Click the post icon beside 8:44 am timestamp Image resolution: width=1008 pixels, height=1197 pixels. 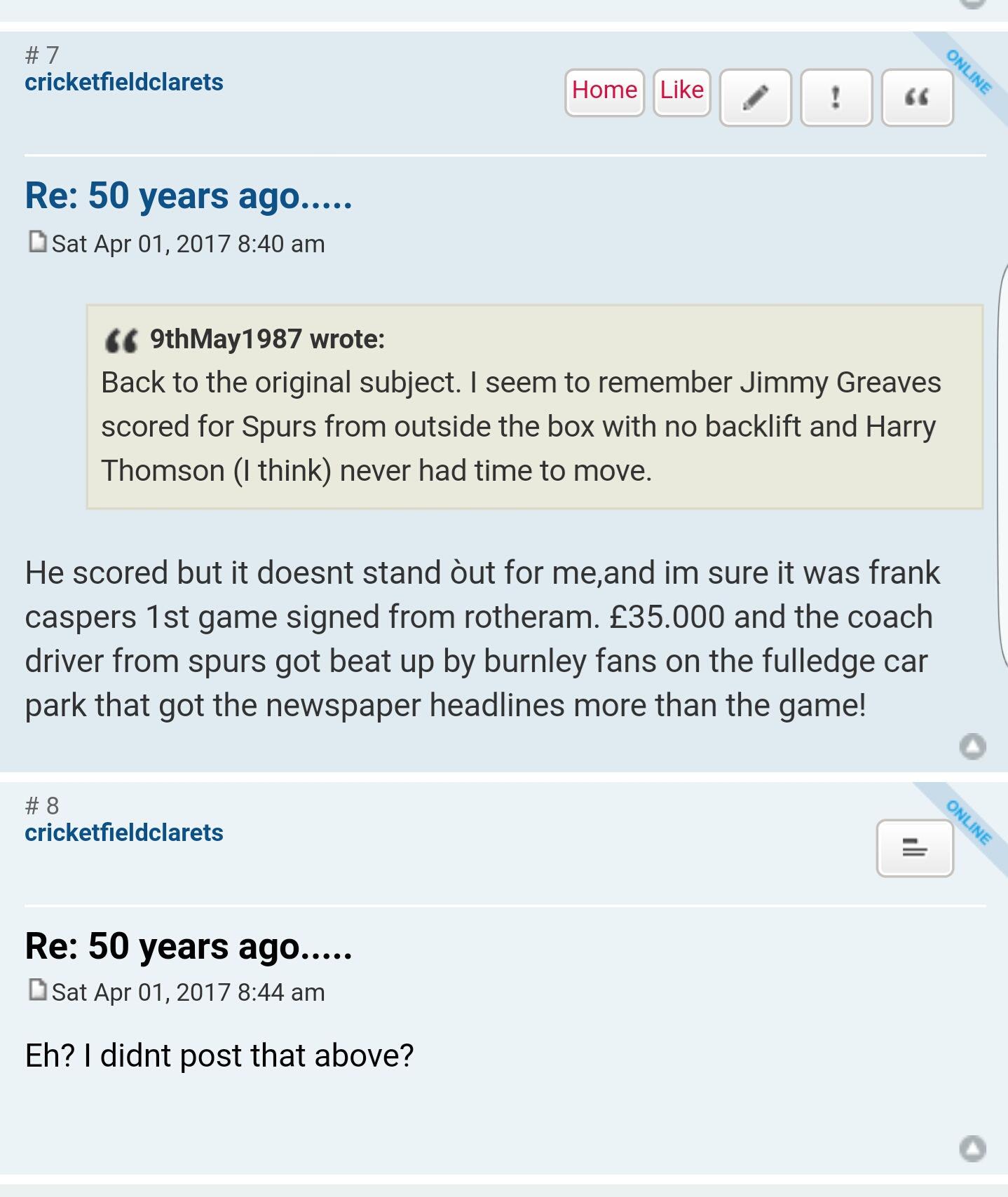coord(37,990)
